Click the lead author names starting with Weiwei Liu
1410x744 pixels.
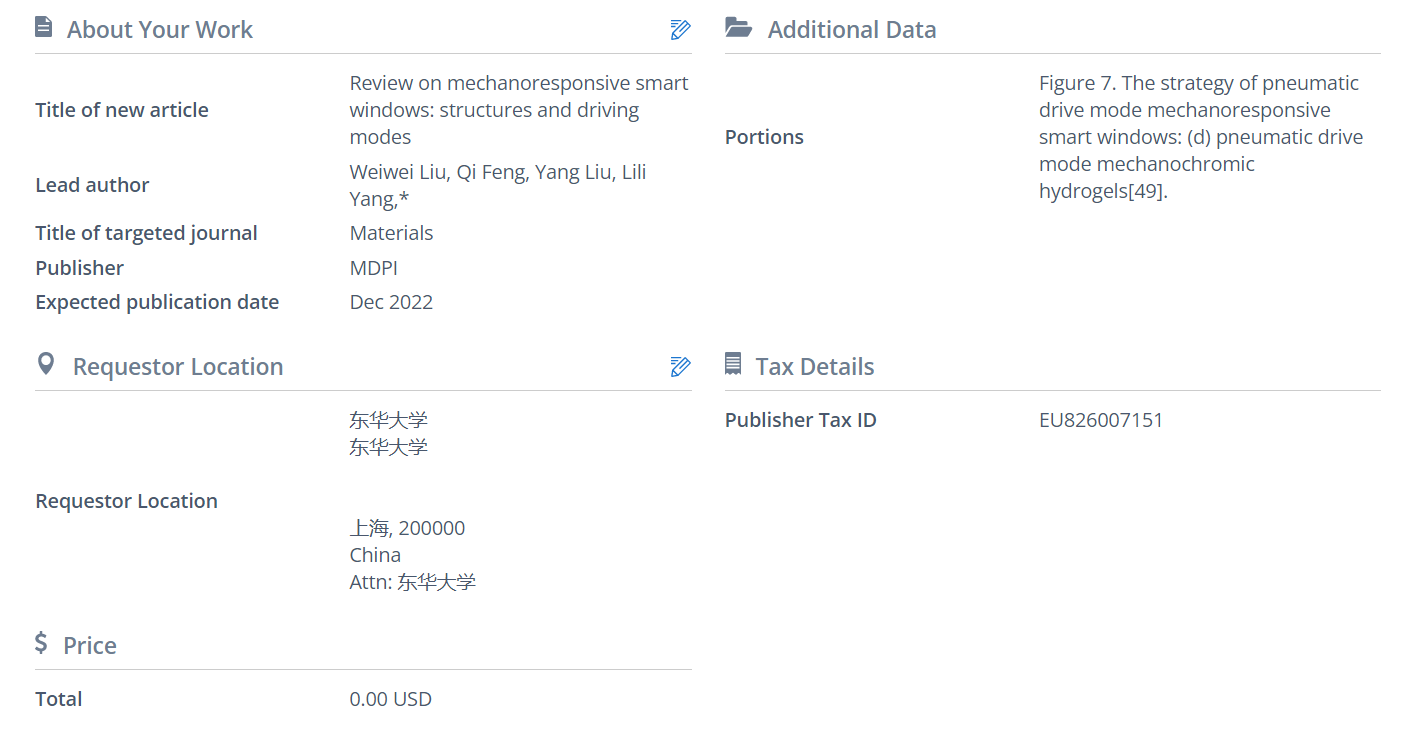click(x=497, y=186)
